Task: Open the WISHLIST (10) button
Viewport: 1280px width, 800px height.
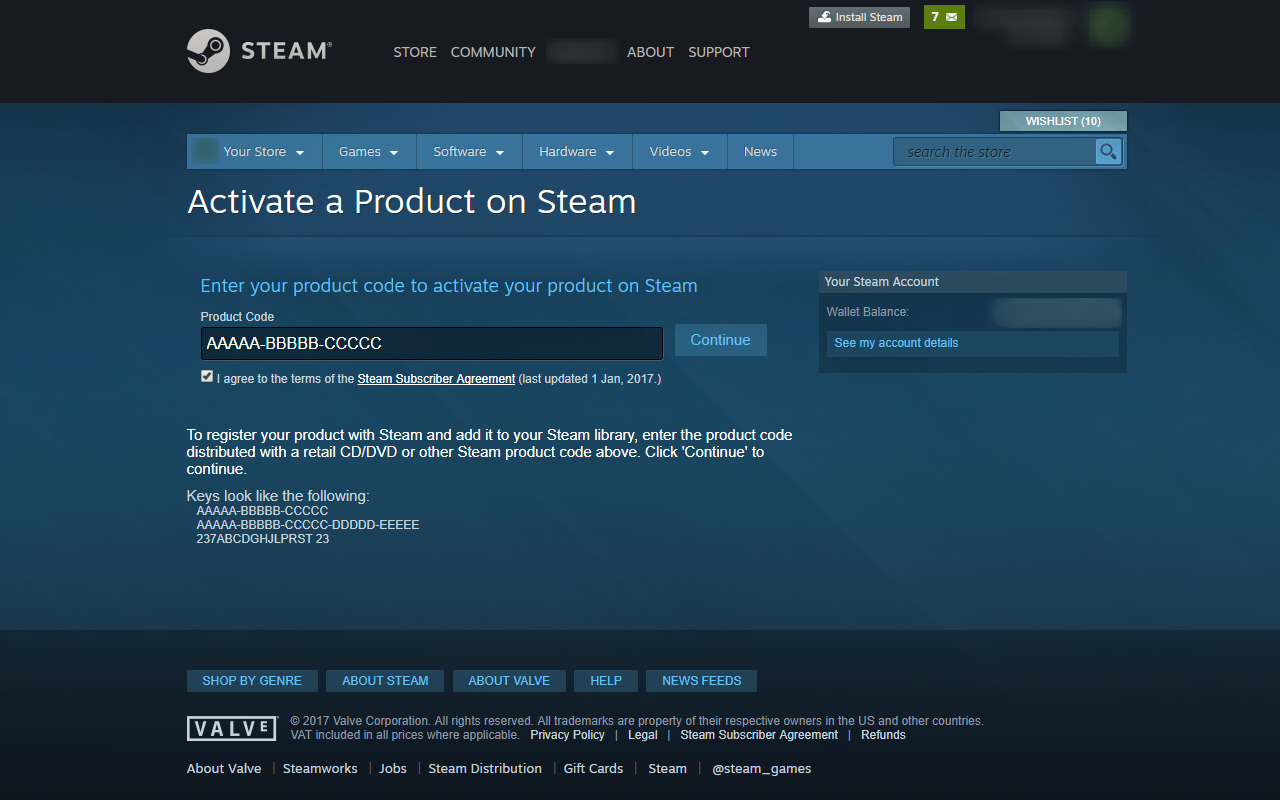Action: point(1062,120)
